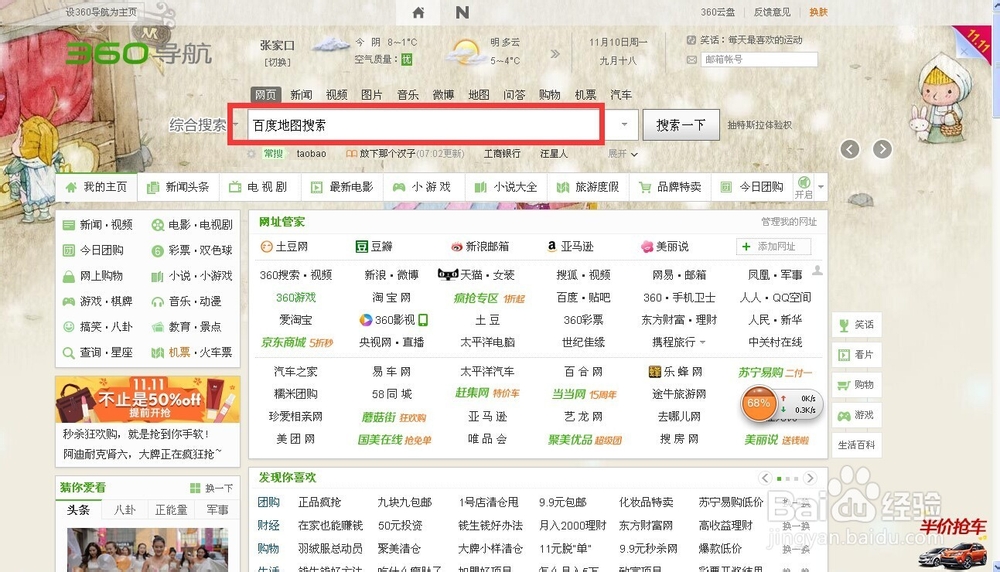1000x572 pixels.
Task: Expand category bar more arrow
Action: [821, 187]
